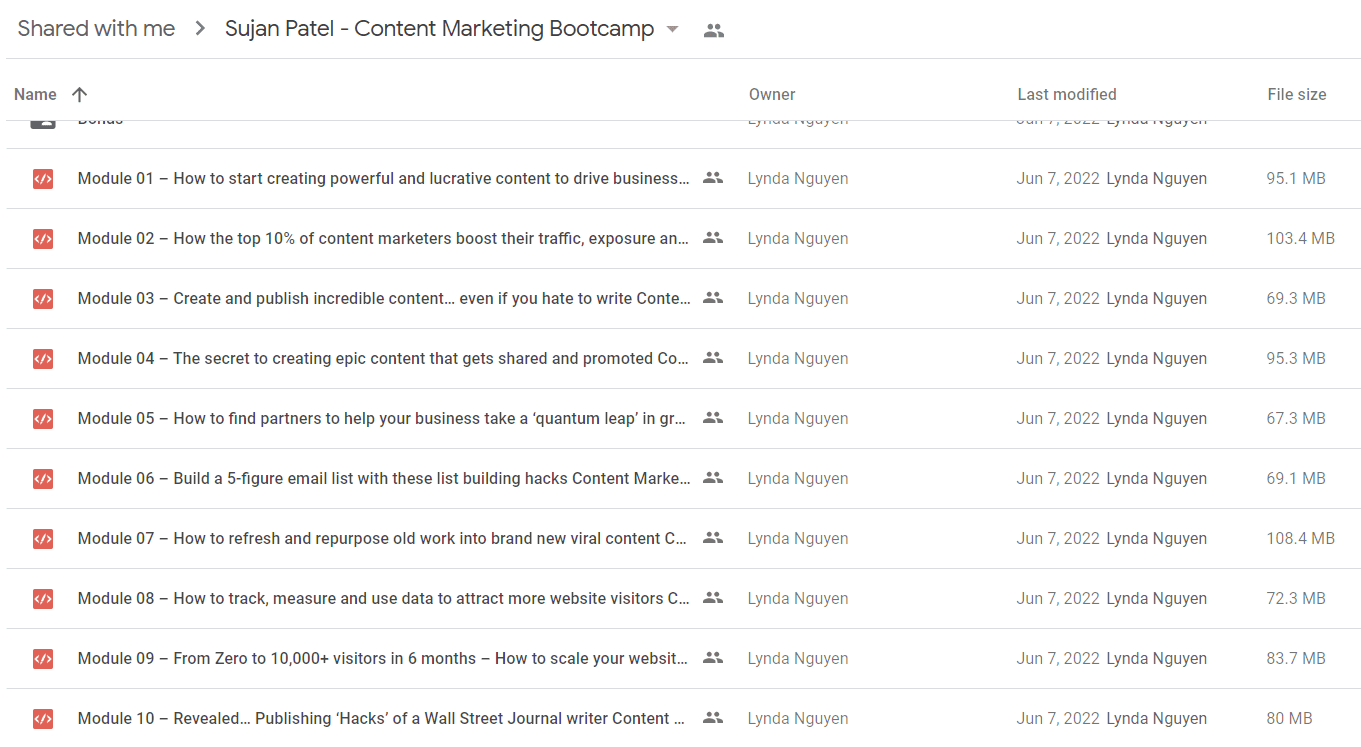Screen dimensions: 1361x747
Task: Click the shared people icon beside folder title
Action: 714,30
